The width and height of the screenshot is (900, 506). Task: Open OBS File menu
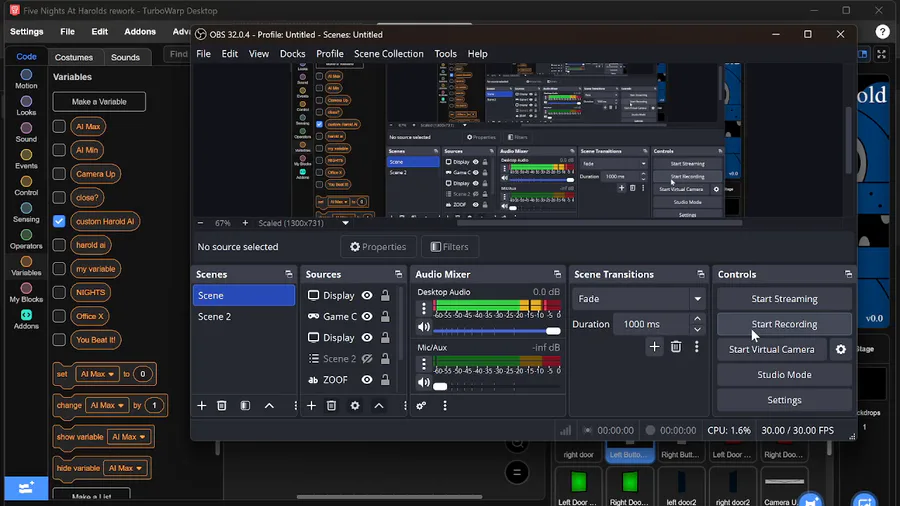[x=203, y=54]
